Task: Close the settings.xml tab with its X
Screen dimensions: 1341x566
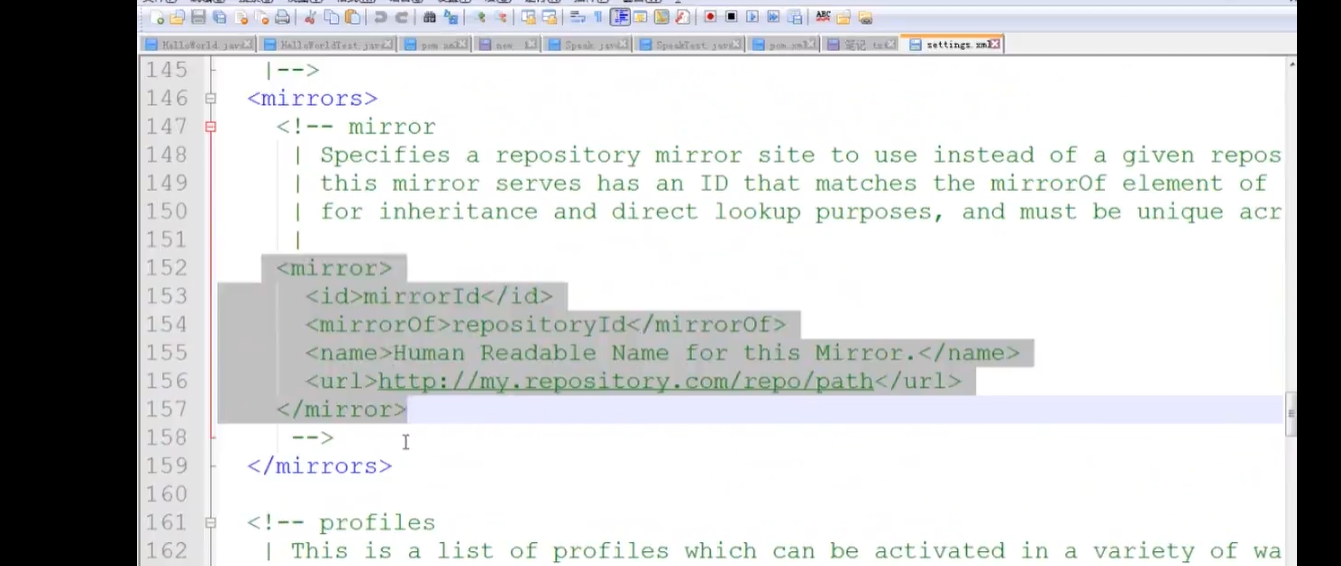Action: 994,45
